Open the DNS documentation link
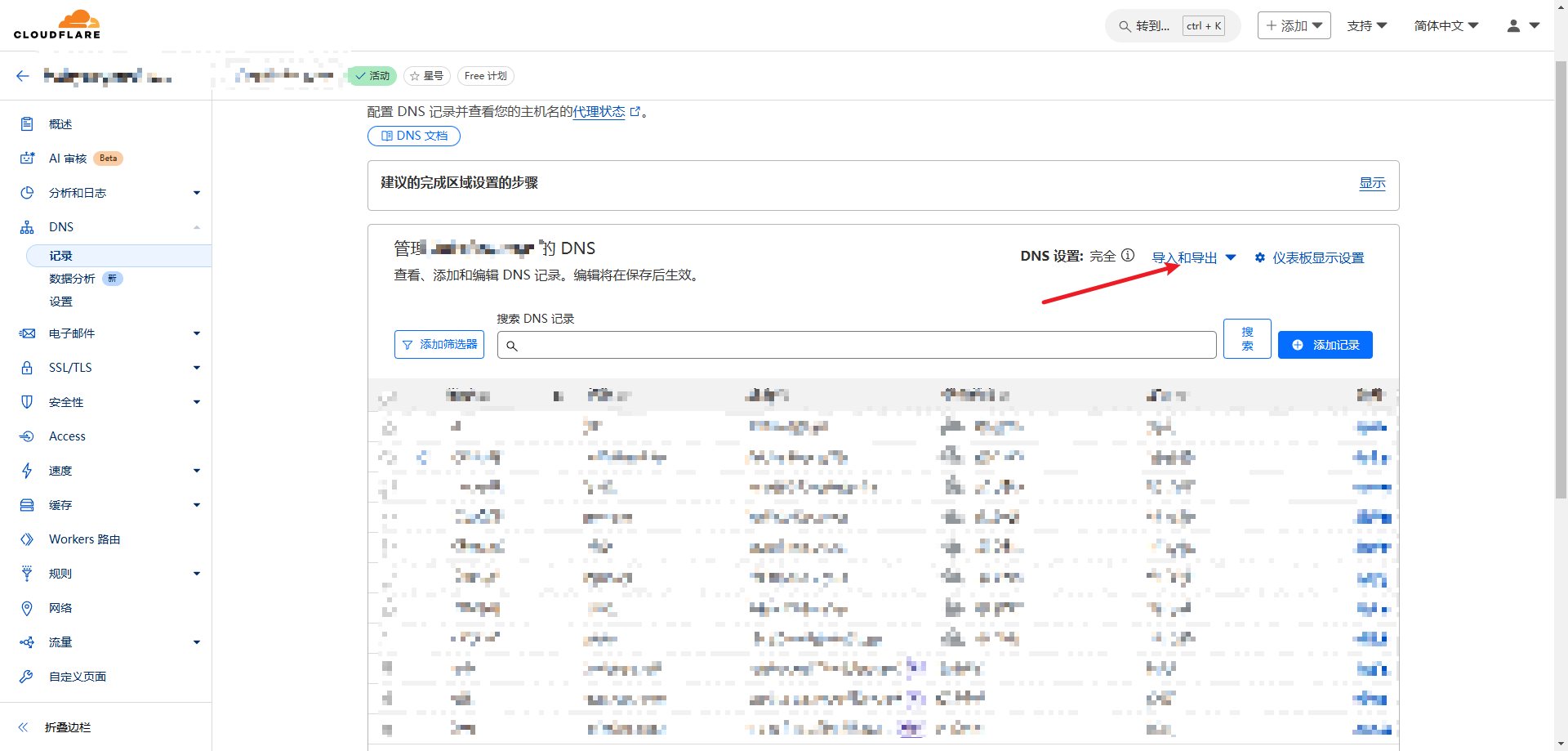Image resolution: width=1568 pixels, height=751 pixels. (x=414, y=136)
